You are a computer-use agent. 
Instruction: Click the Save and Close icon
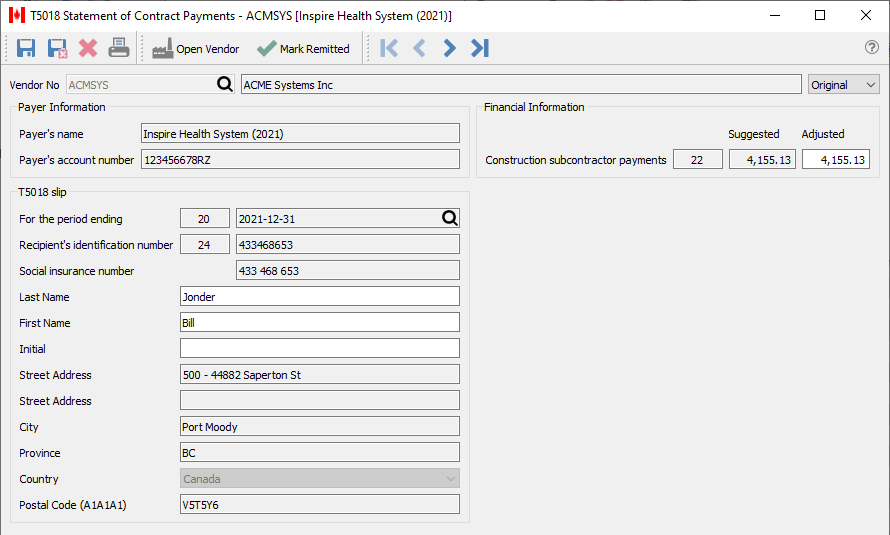(57, 48)
